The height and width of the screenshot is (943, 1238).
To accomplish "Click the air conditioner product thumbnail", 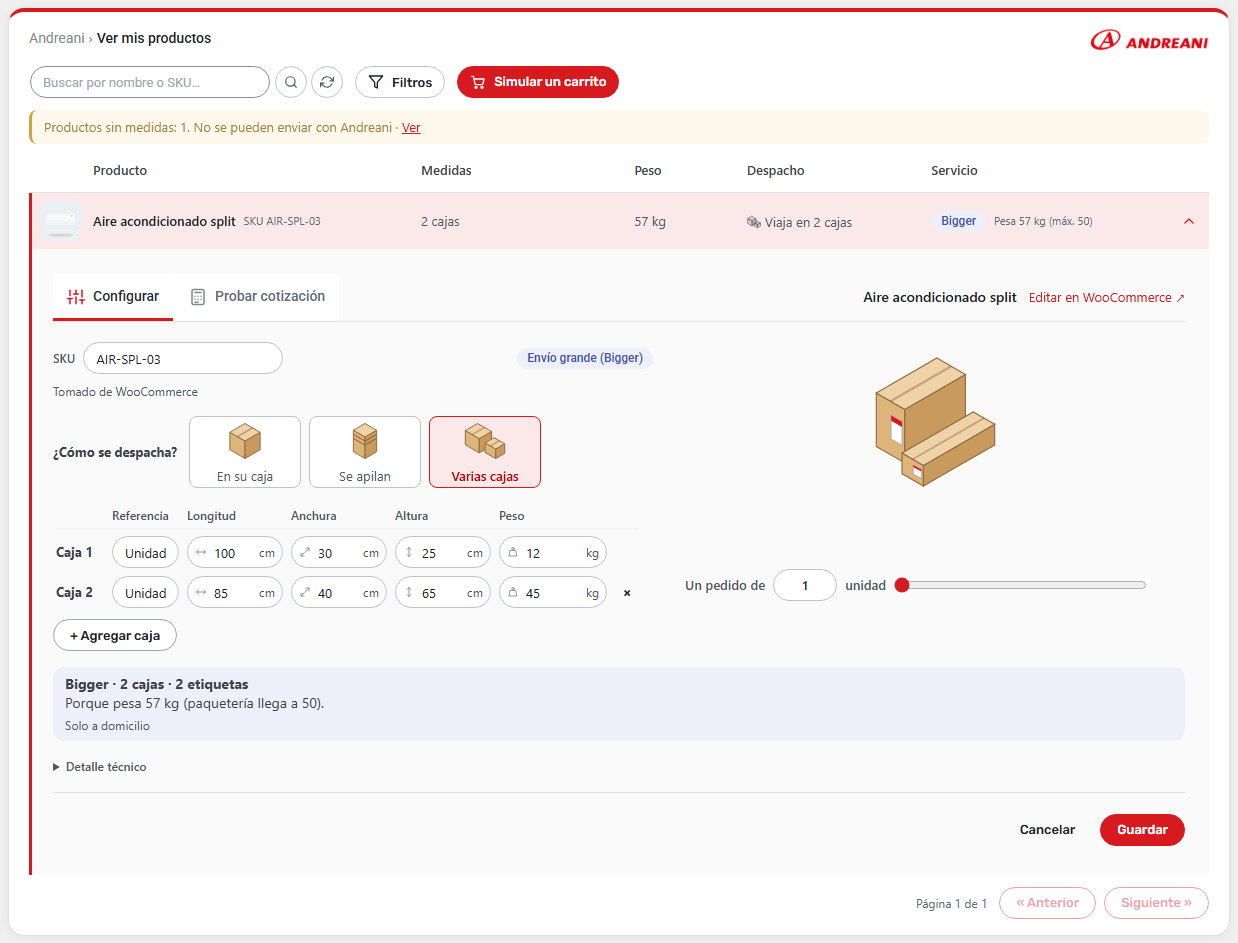I will (x=61, y=221).
